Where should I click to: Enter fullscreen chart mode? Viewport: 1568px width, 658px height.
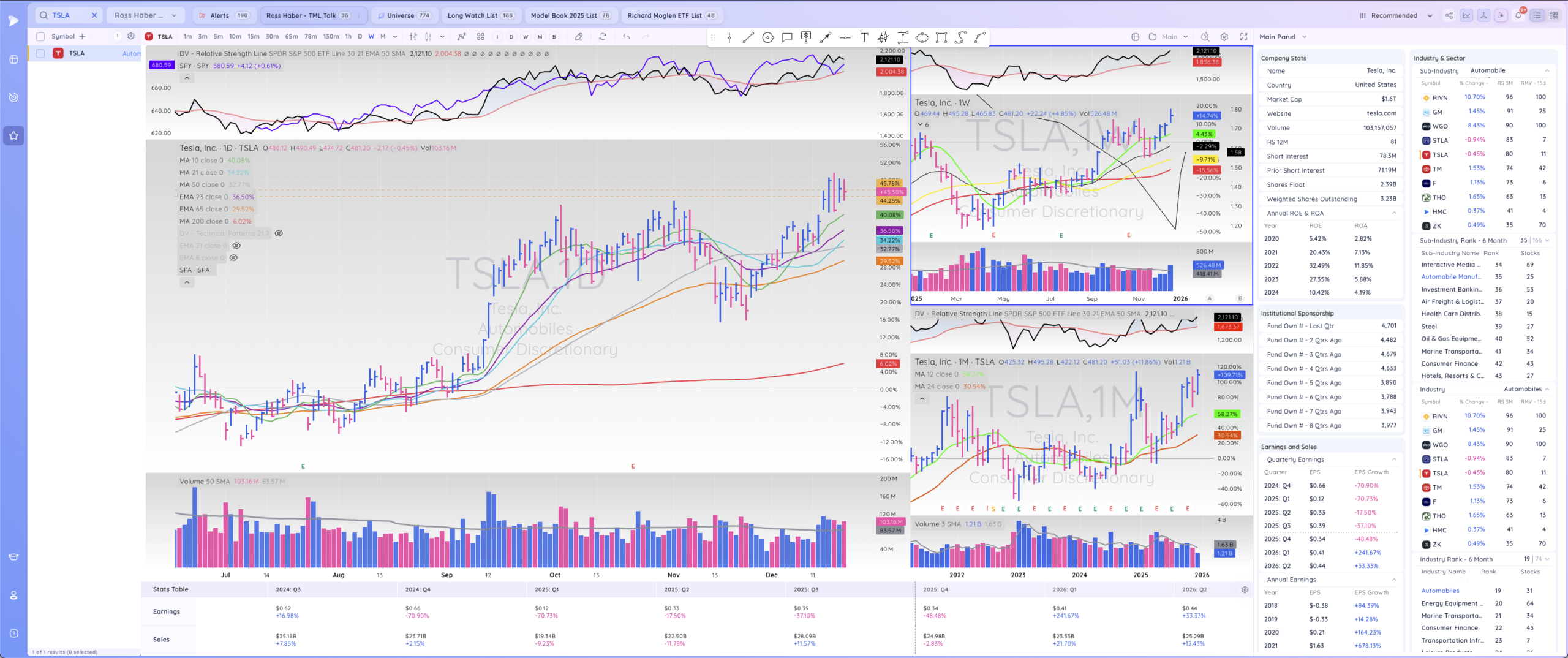click(1243, 37)
